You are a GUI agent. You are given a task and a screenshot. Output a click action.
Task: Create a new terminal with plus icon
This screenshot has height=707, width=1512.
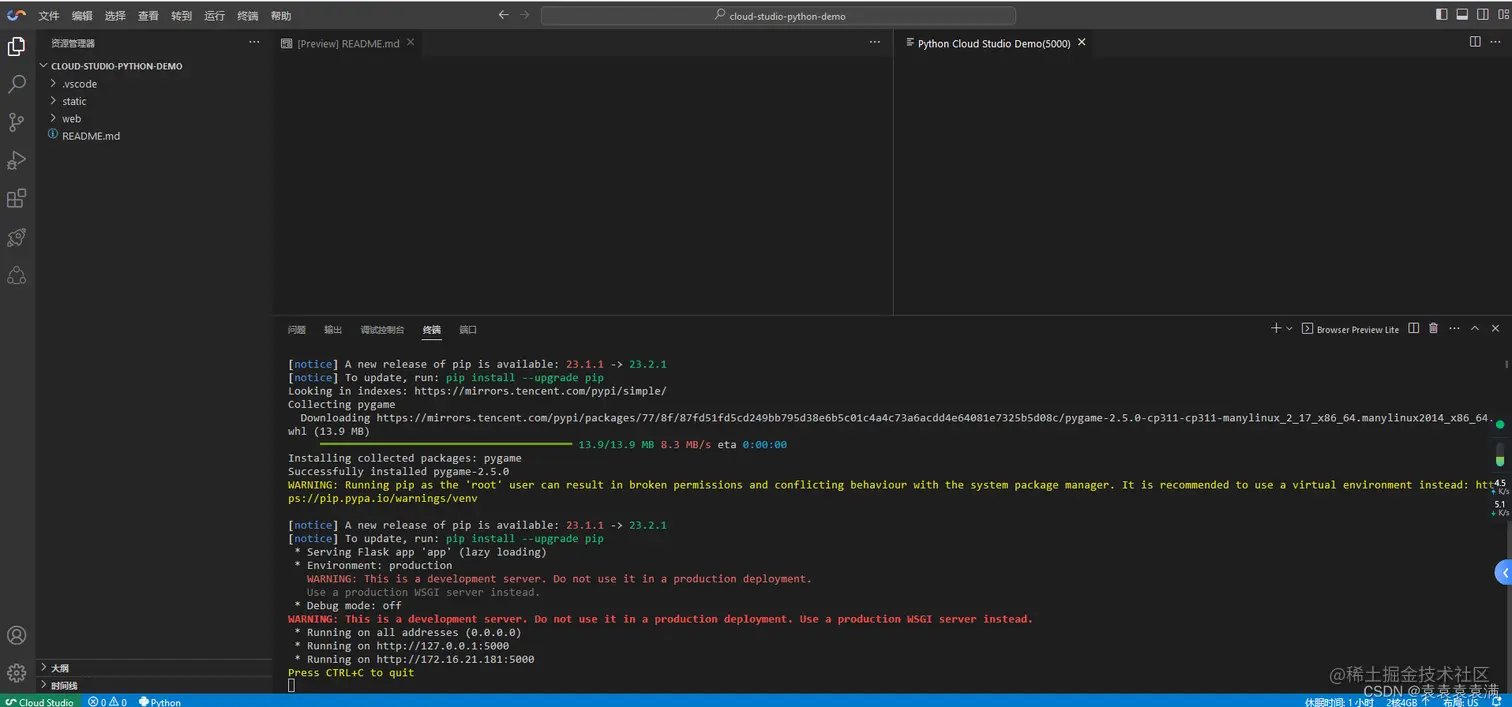(1275, 328)
